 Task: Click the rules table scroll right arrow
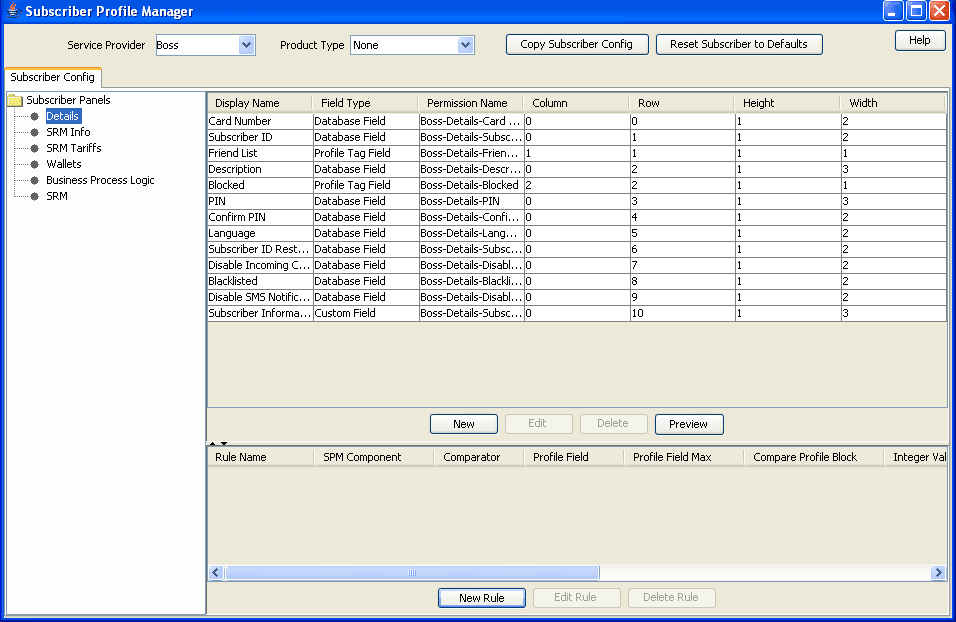point(938,573)
